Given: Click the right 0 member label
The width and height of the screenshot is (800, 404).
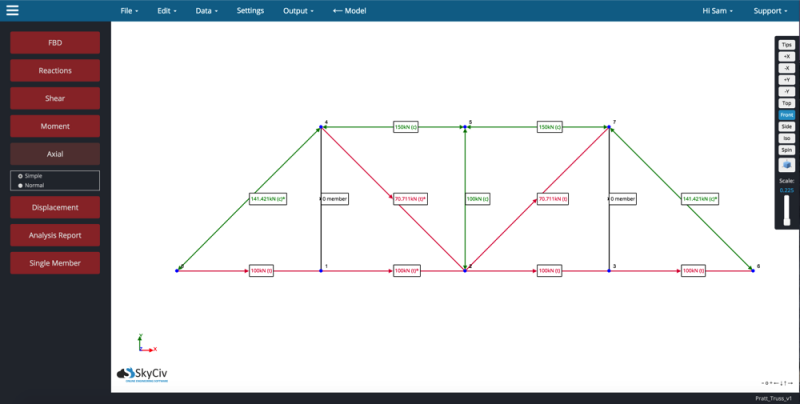Looking at the screenshot, I should click(622, 199).
